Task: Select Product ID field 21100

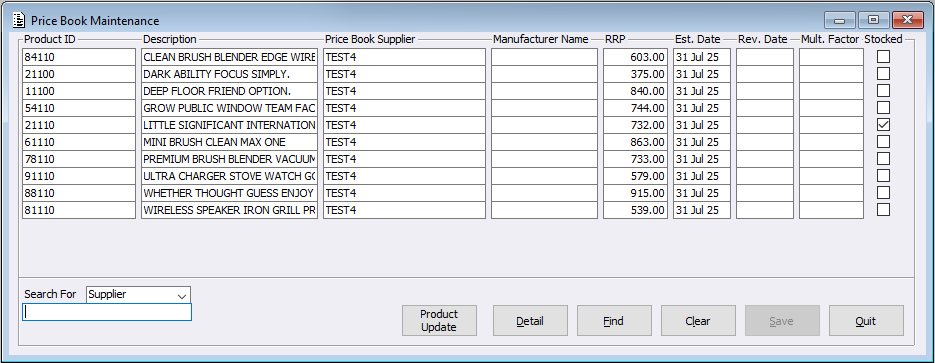Action: coord(79,74)
